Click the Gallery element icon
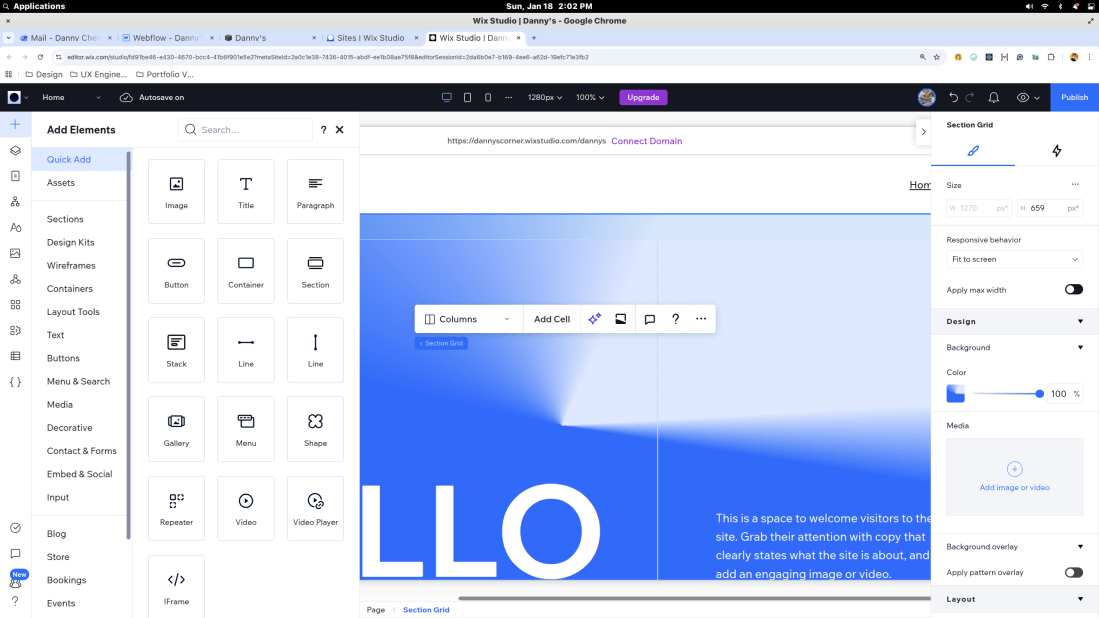The width and height of the screenshot is (1099, 618). coord(176,428)
